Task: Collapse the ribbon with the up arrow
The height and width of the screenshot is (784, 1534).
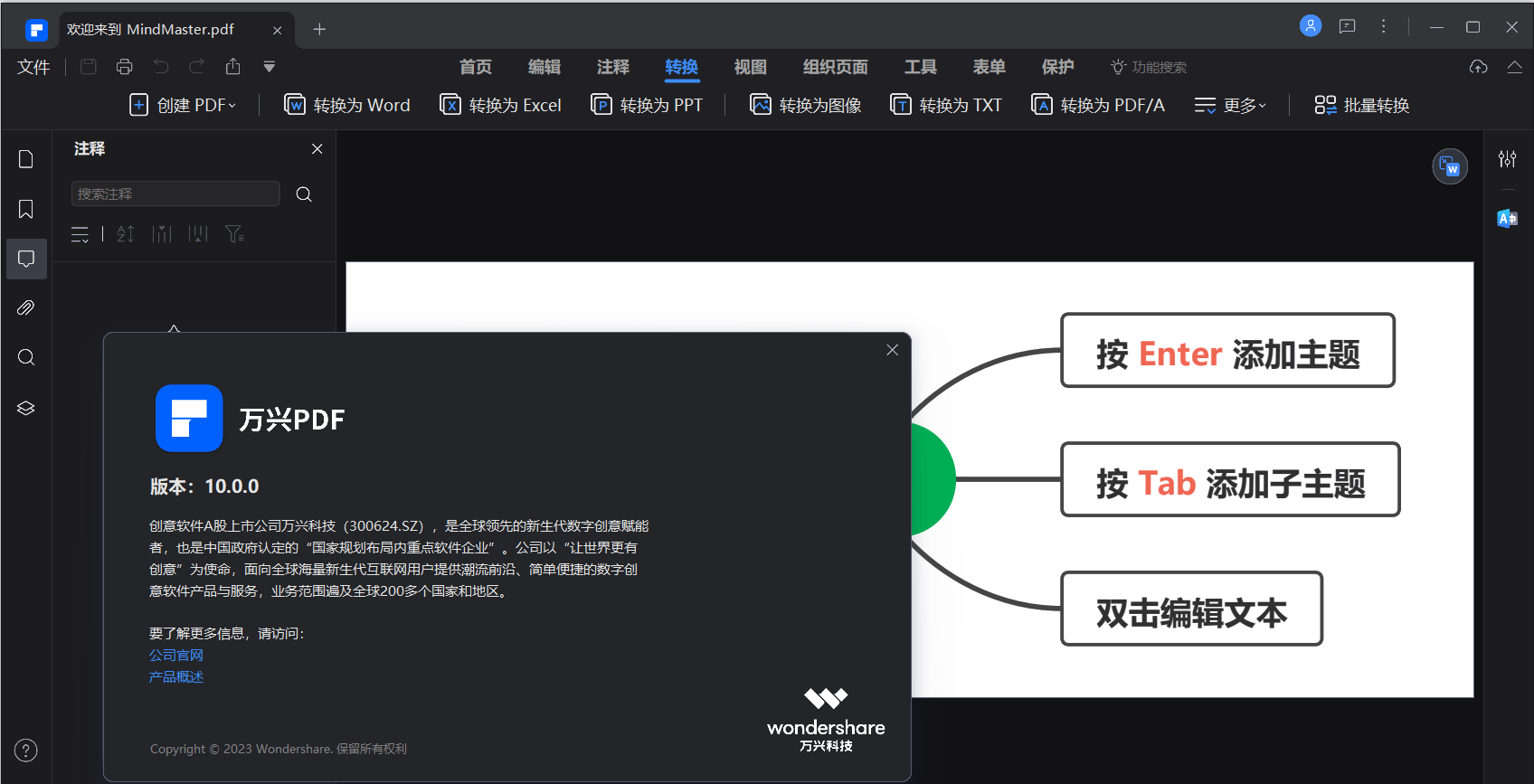Action: click(x=1514, y=67)
